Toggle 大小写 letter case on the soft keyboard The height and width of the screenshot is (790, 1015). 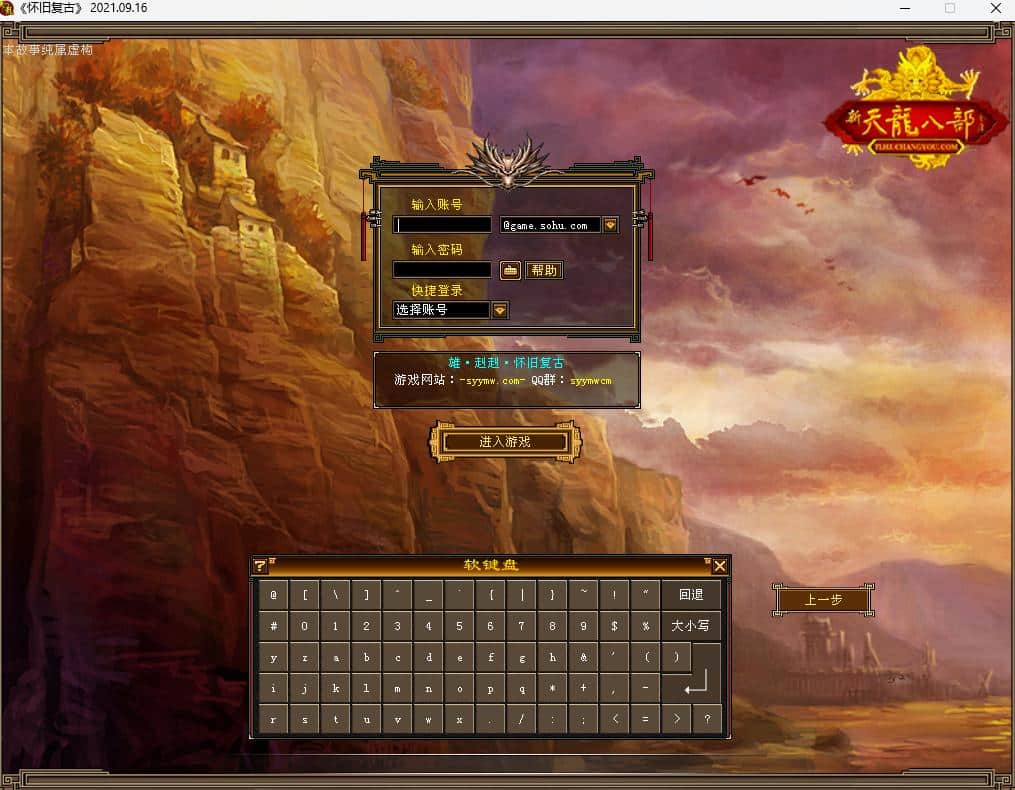[692, 624]
